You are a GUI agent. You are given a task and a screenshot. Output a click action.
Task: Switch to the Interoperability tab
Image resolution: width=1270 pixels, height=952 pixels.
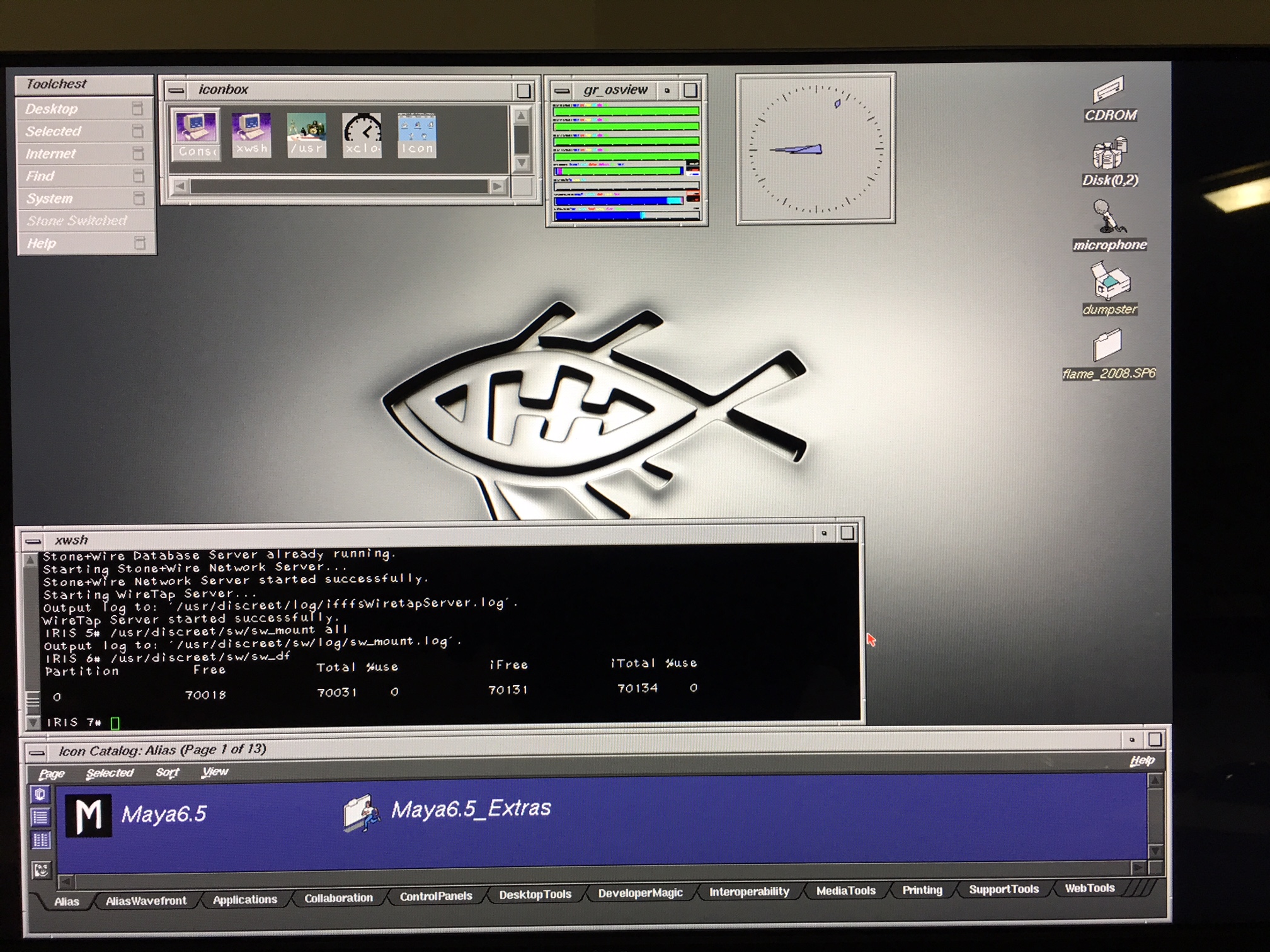click(x=749, y=892)
